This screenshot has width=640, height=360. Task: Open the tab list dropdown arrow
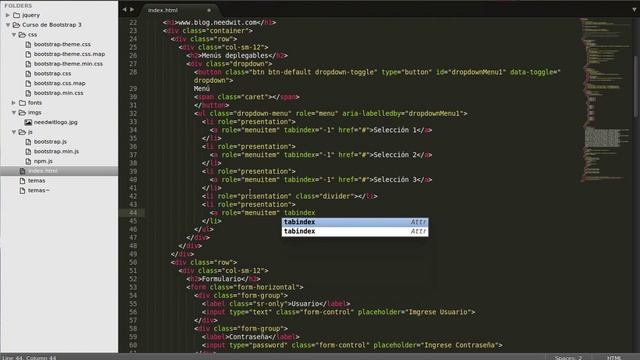[634, 9]
